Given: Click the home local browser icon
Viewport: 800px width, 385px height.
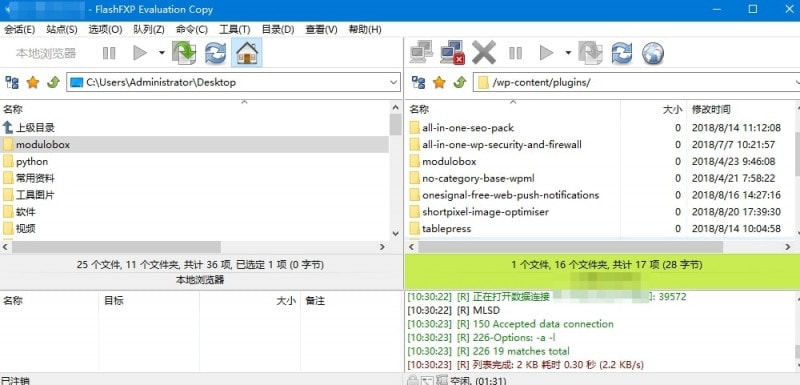Looking at the screenshot, I should click(247, 53).
